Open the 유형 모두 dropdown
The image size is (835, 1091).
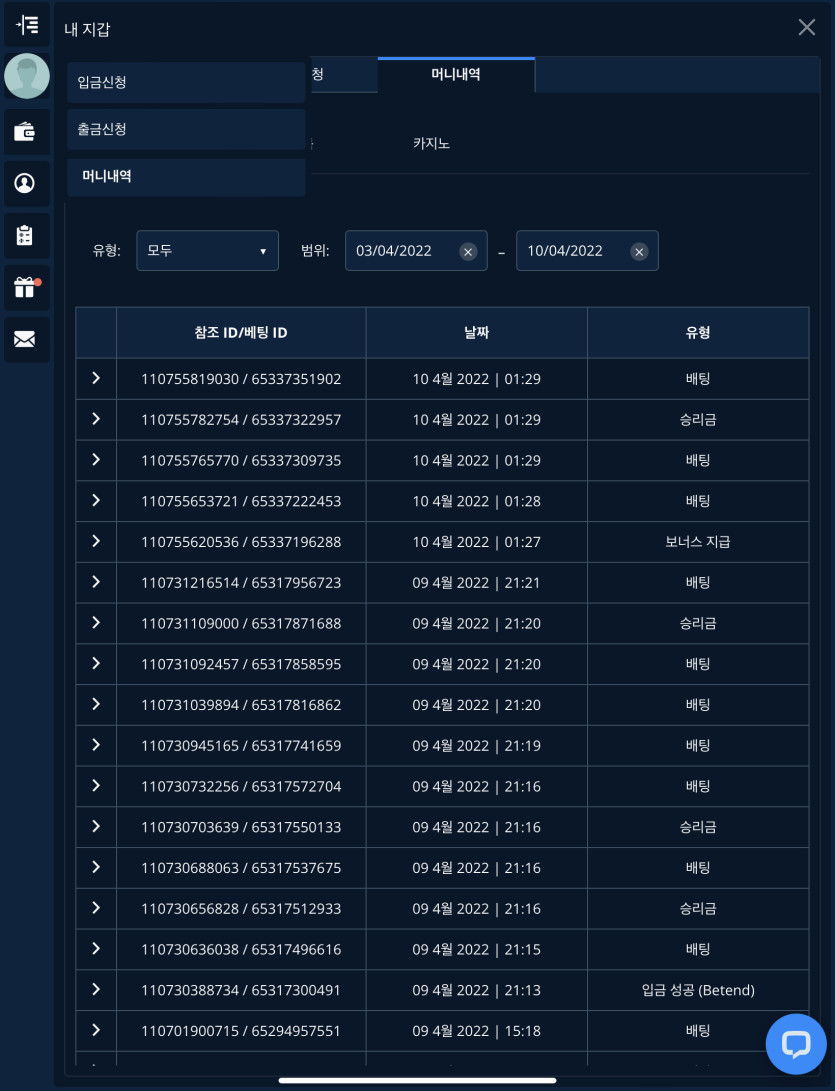pyautogui.click(x=207, y=250)
